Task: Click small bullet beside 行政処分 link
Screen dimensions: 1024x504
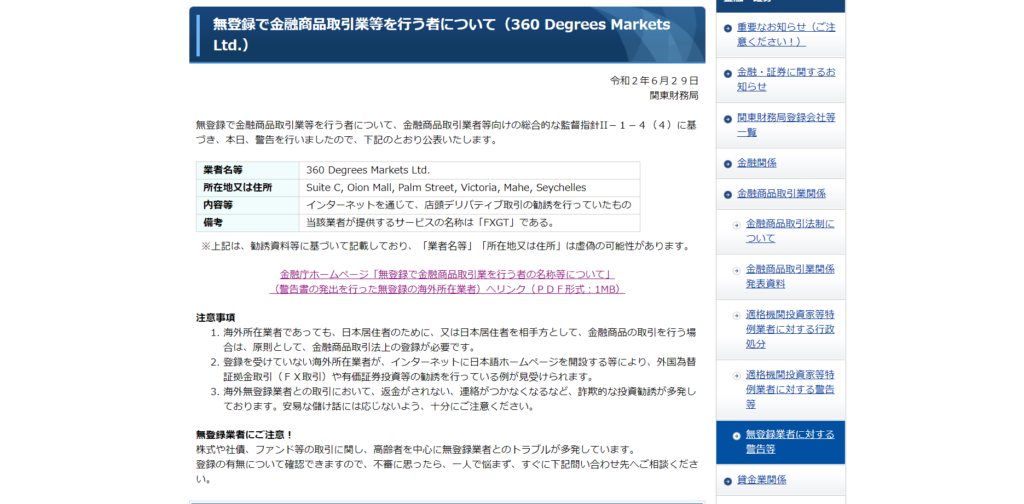Action: pyautogui.click(x=737, y=315)
